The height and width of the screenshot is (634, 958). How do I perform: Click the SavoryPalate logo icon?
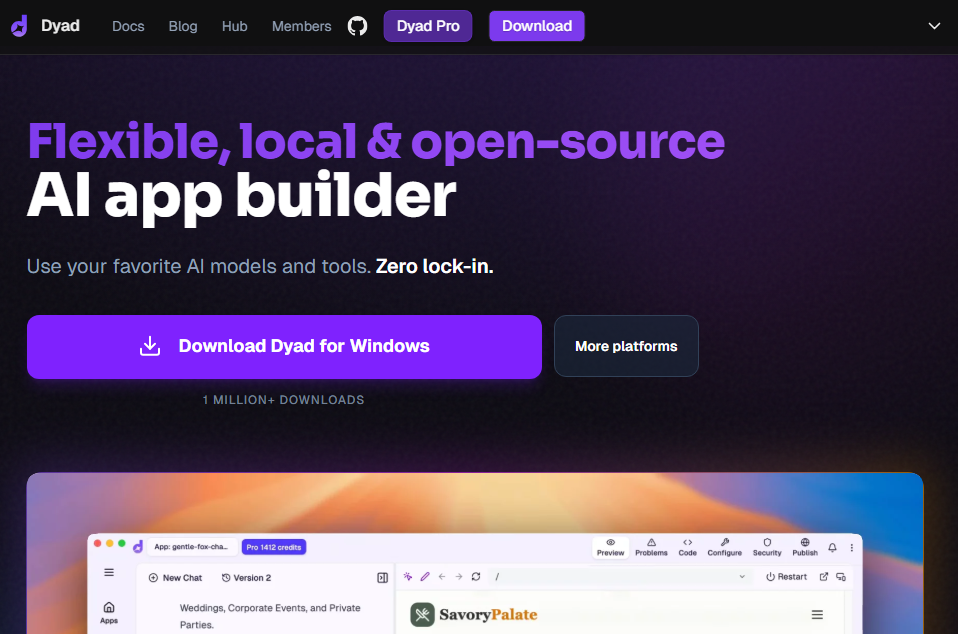coord(422,614)
